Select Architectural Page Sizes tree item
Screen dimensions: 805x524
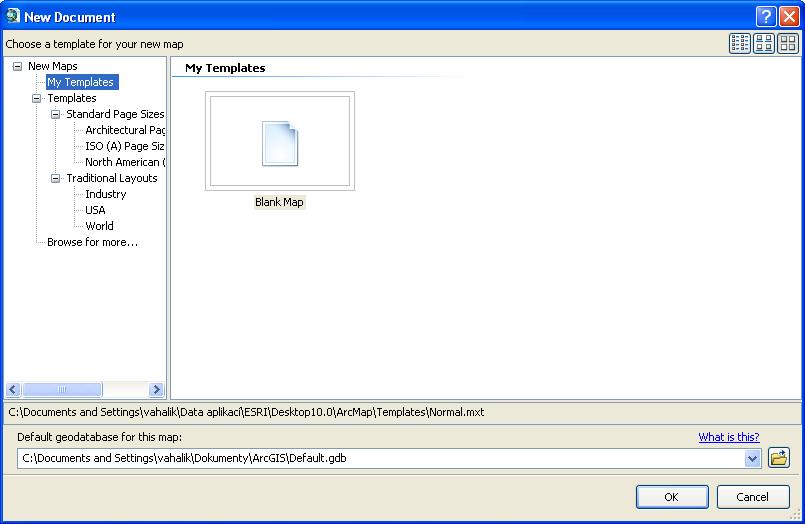[125, 130]
